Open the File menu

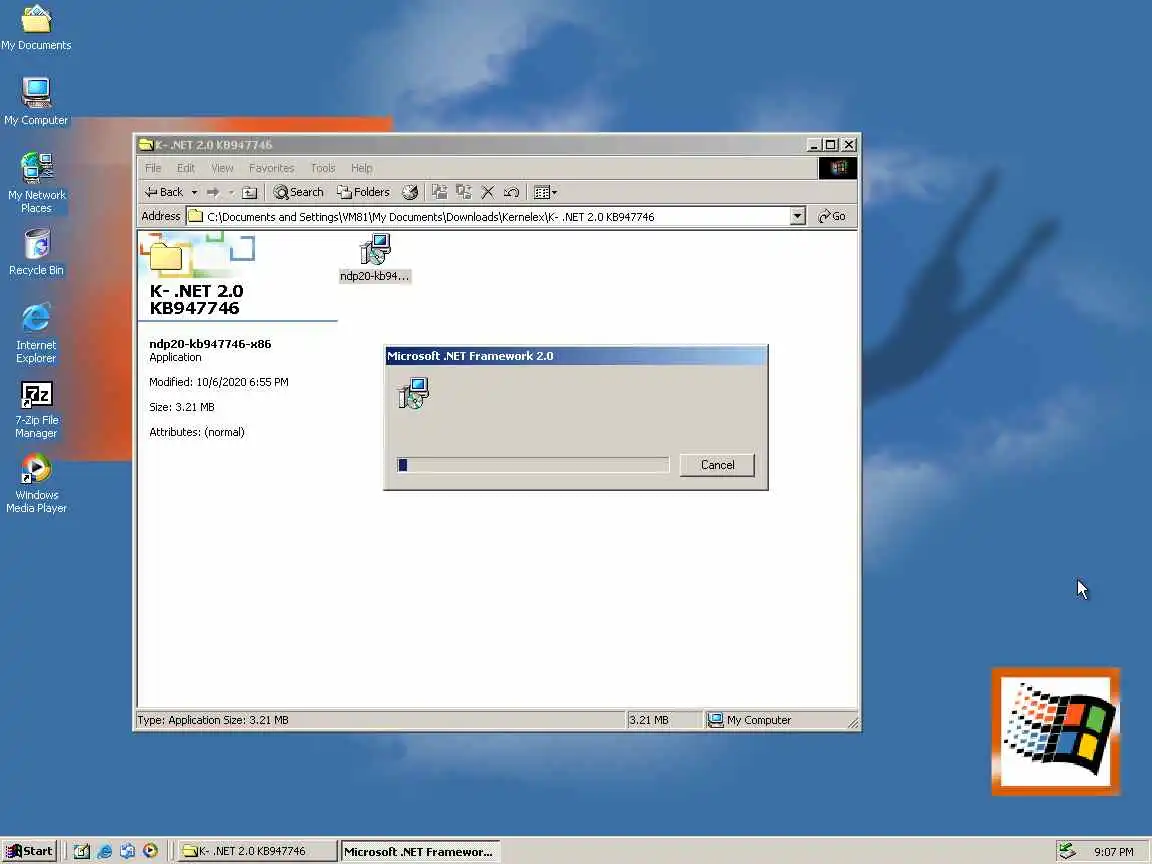(x=153, y=168)
